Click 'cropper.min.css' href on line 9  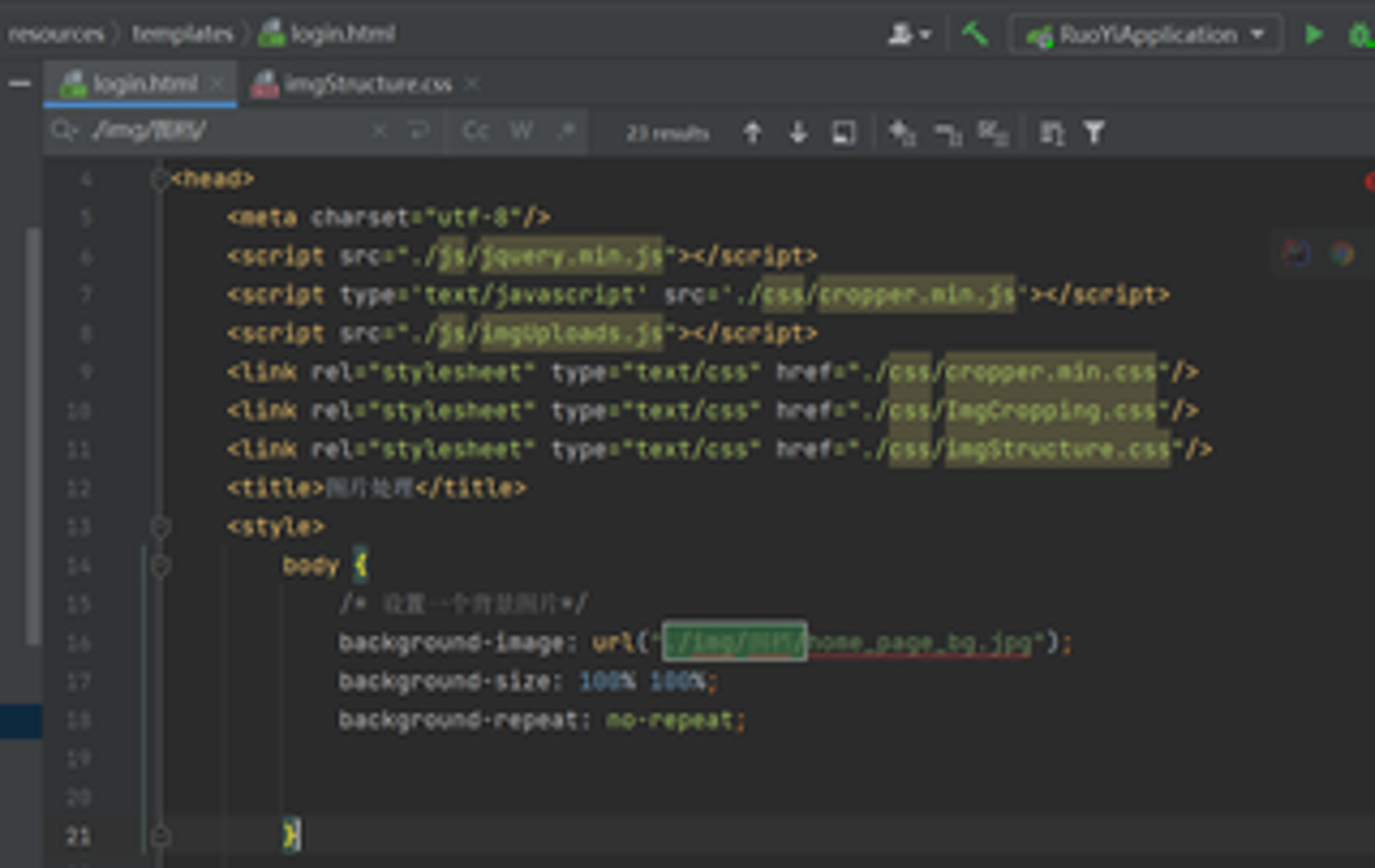(x=1051, y=372)
